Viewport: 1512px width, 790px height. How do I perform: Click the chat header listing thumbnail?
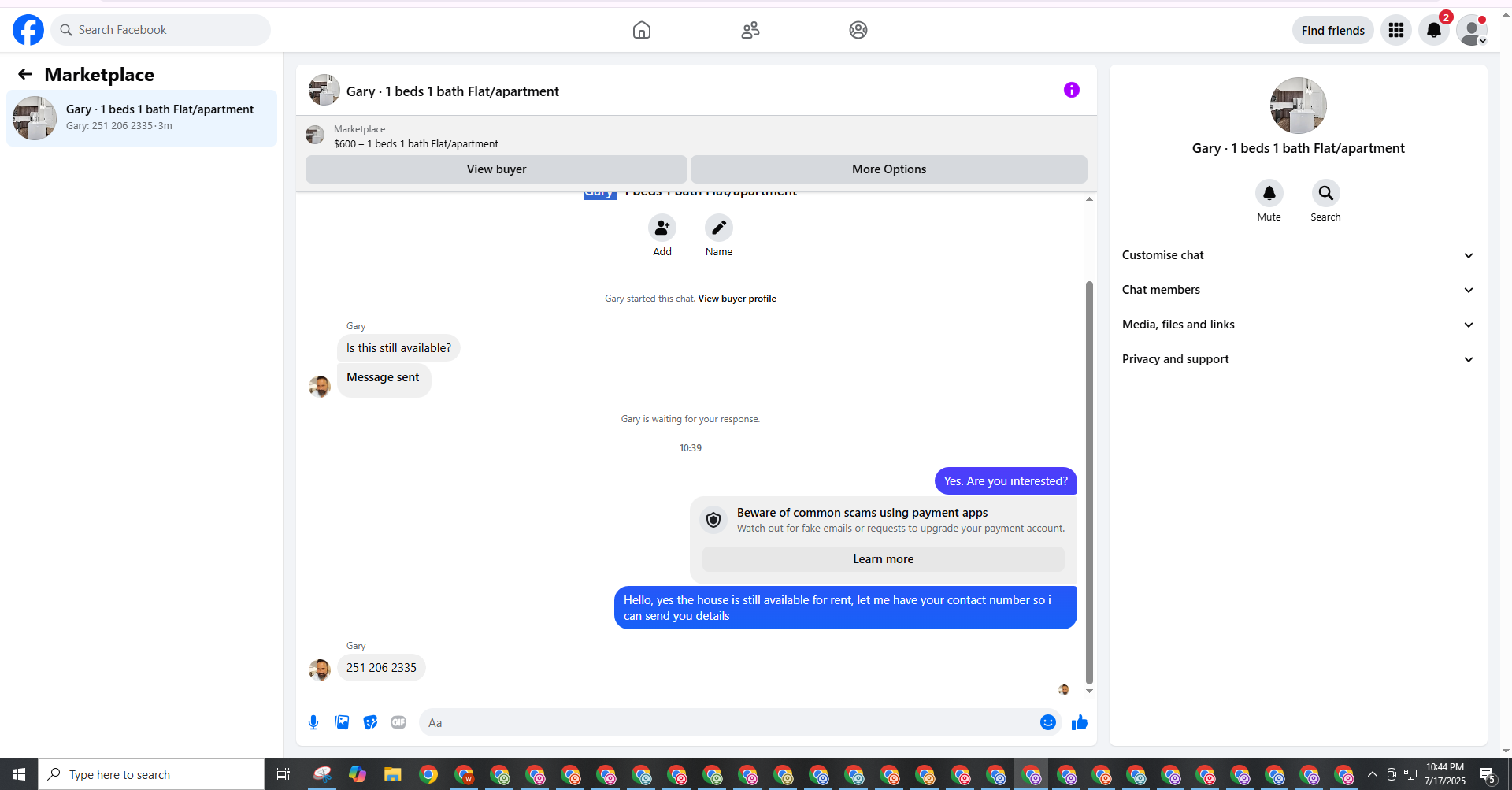(x=324, y=90)
